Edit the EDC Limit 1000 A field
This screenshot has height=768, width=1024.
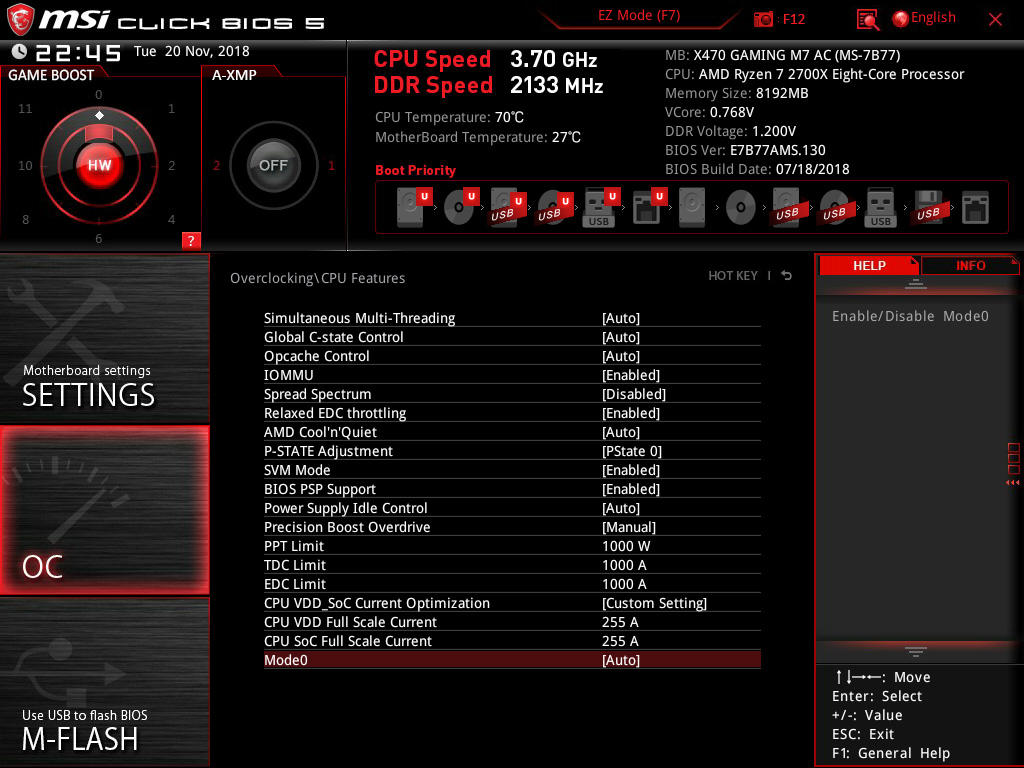(x=624, y=584)
